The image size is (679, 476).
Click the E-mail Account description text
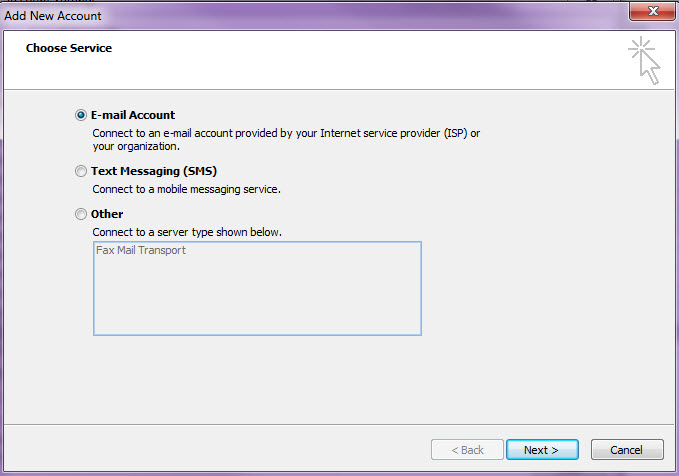[x=286, y=139]
